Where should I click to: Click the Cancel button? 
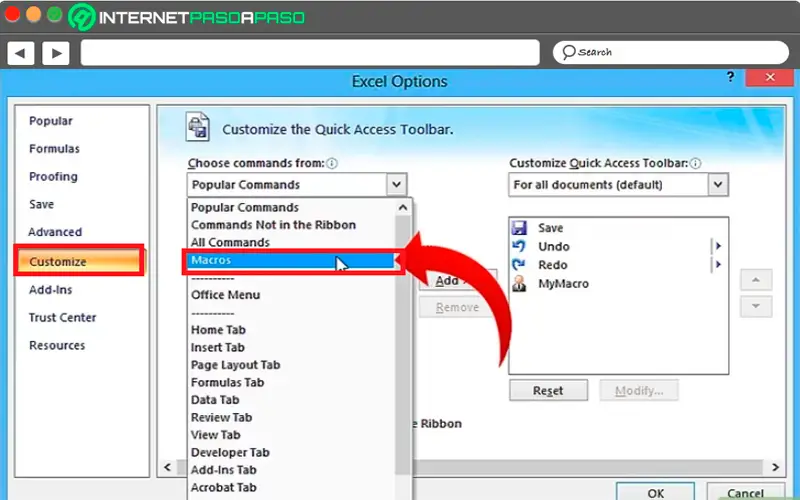tap(745, 491)
